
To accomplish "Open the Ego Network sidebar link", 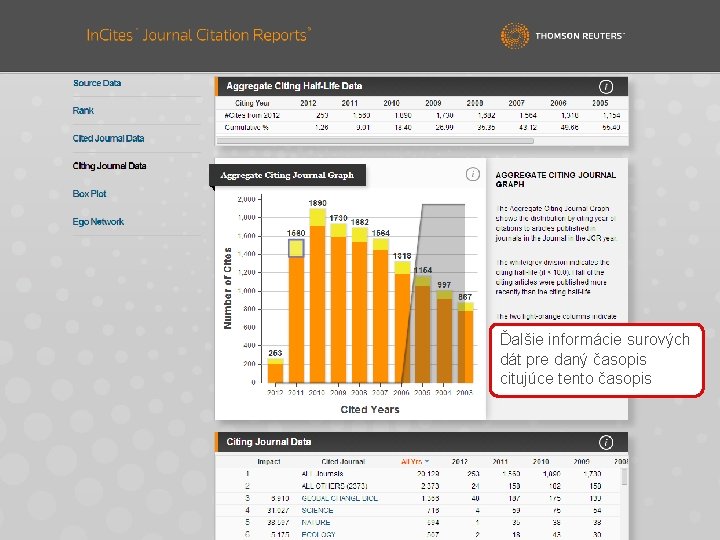I will 98,221.
